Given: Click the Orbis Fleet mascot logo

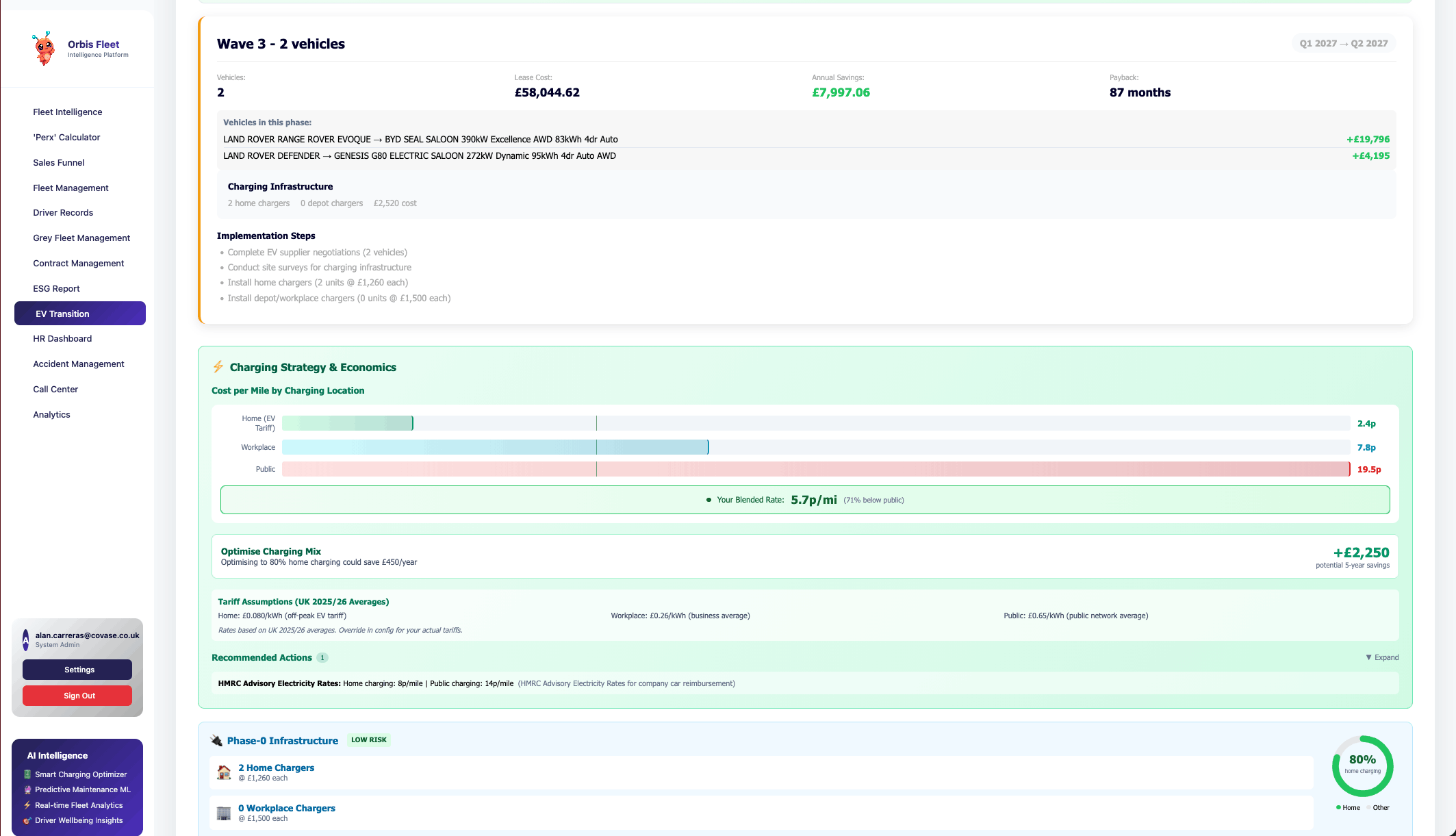Looking at the screenshot, I should tap(44, 49).
